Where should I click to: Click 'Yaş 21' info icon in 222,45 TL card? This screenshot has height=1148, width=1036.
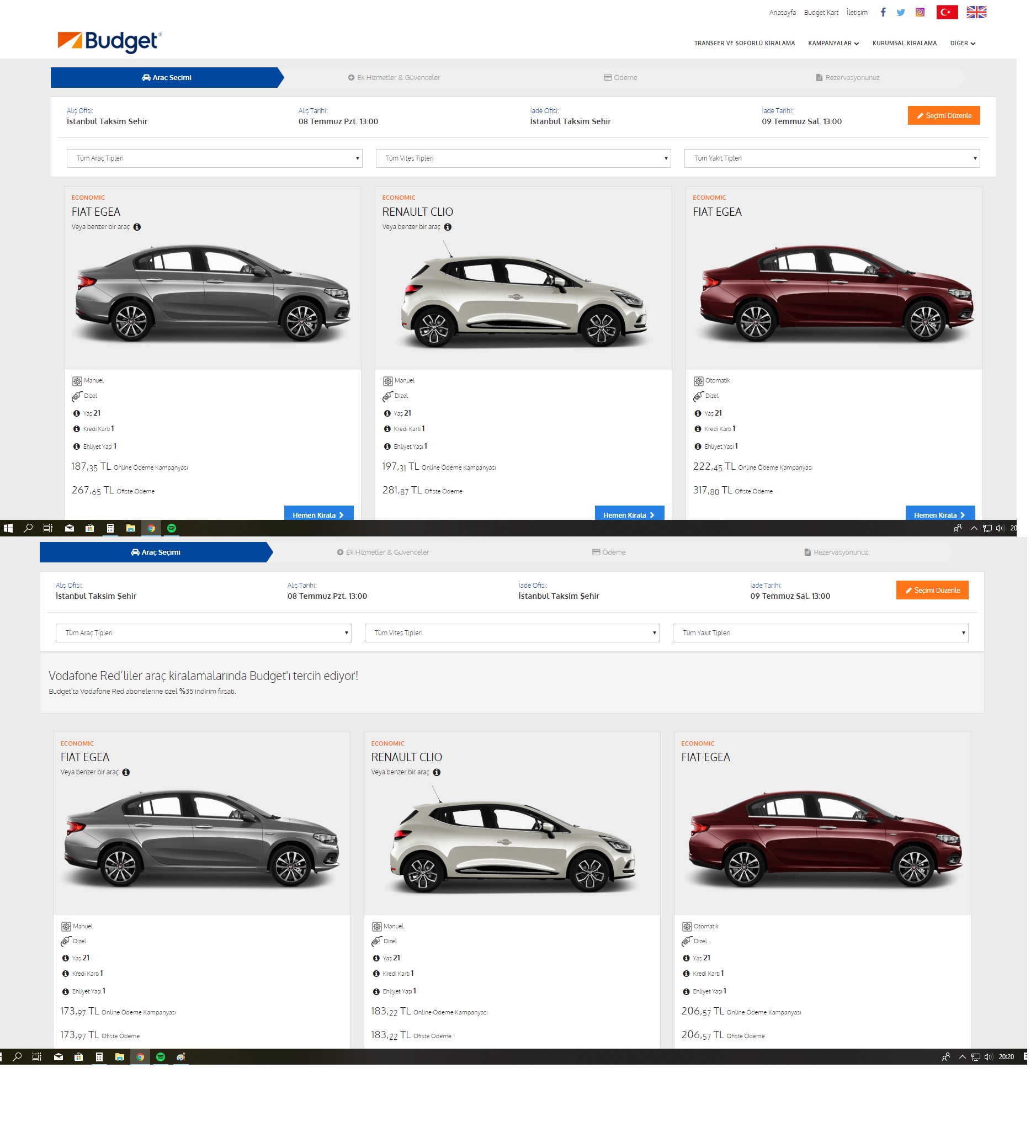698,413
